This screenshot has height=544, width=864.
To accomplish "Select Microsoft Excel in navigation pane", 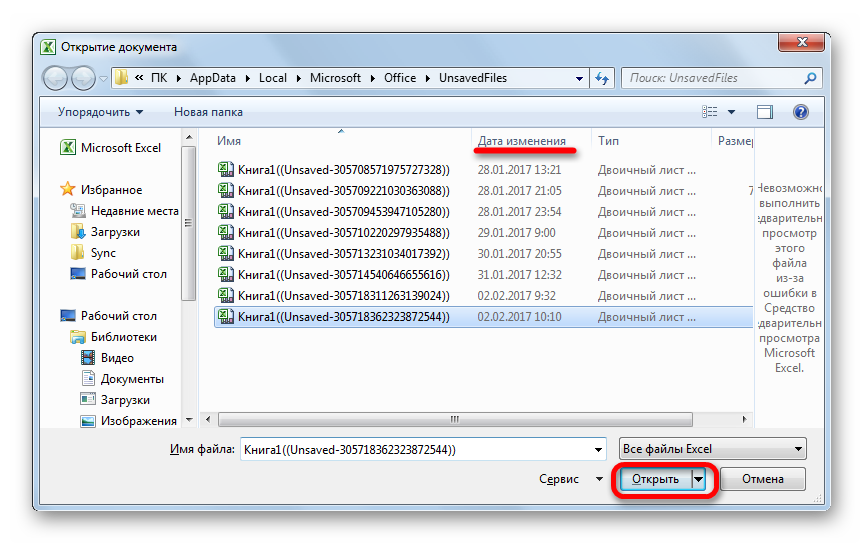I will [111, 148].
